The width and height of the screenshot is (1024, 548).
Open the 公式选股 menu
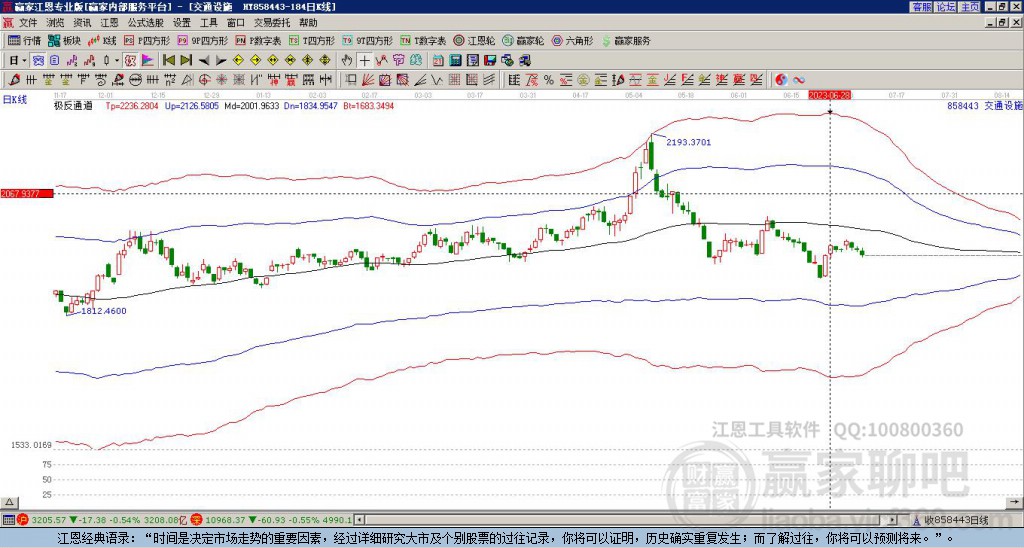[145, 23]
